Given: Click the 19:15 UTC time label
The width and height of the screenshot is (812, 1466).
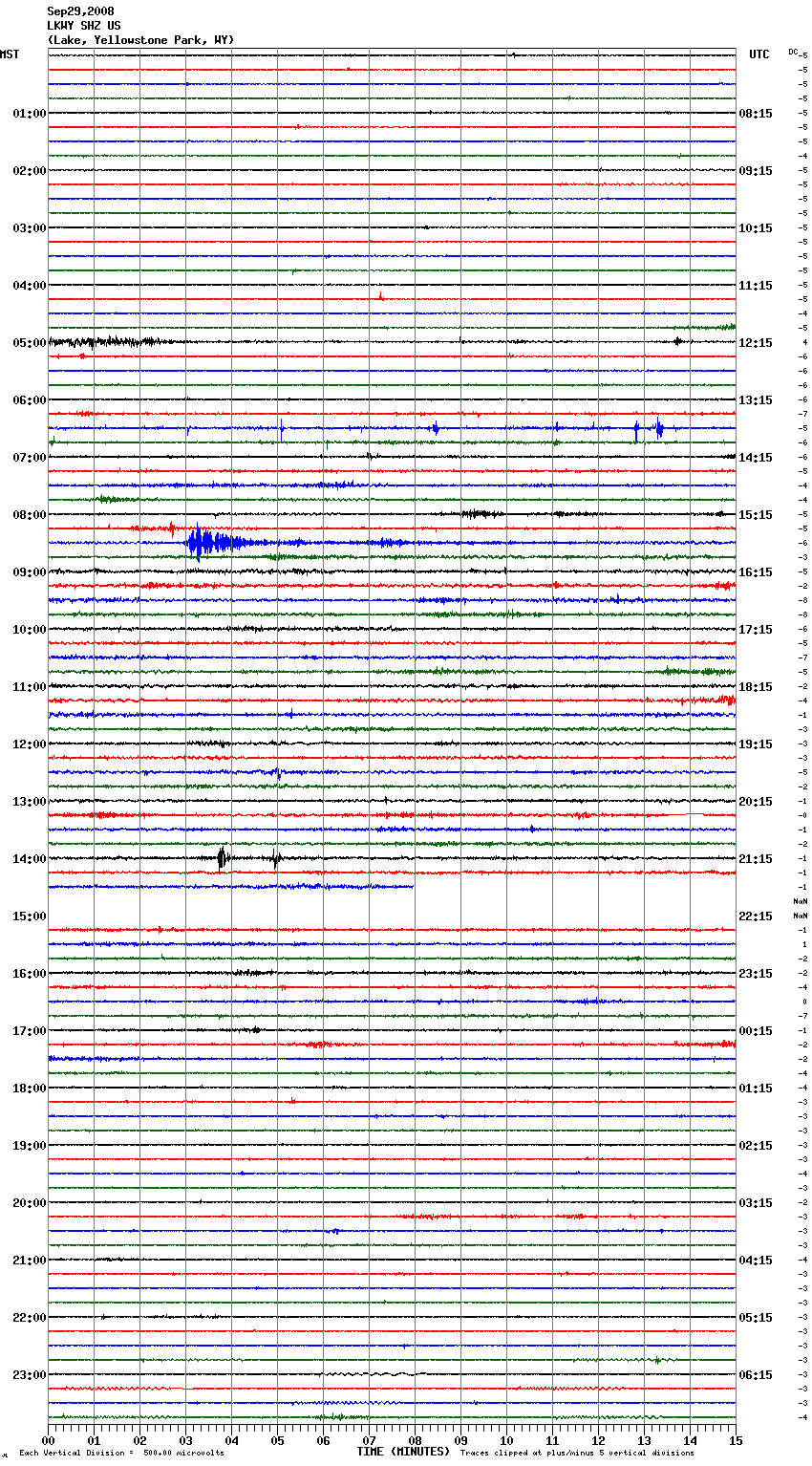Looking at the screenshot, I should click(756, 744).
